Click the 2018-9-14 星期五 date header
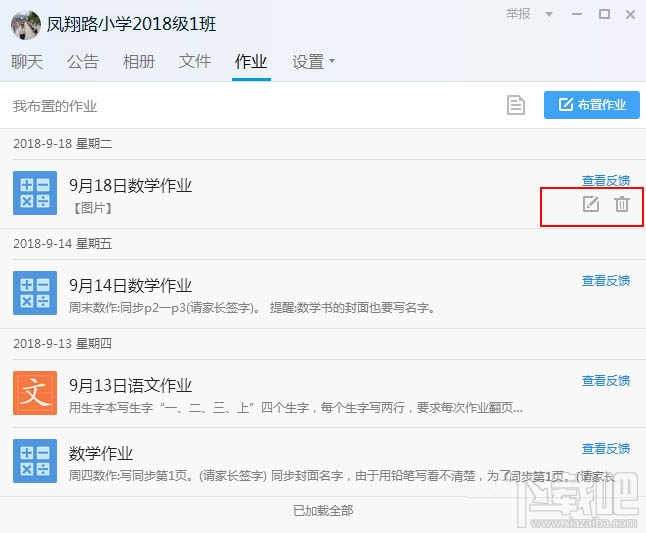Image resolution: width=646 pixels, height=533 pixels. click(x=63, y=243)
